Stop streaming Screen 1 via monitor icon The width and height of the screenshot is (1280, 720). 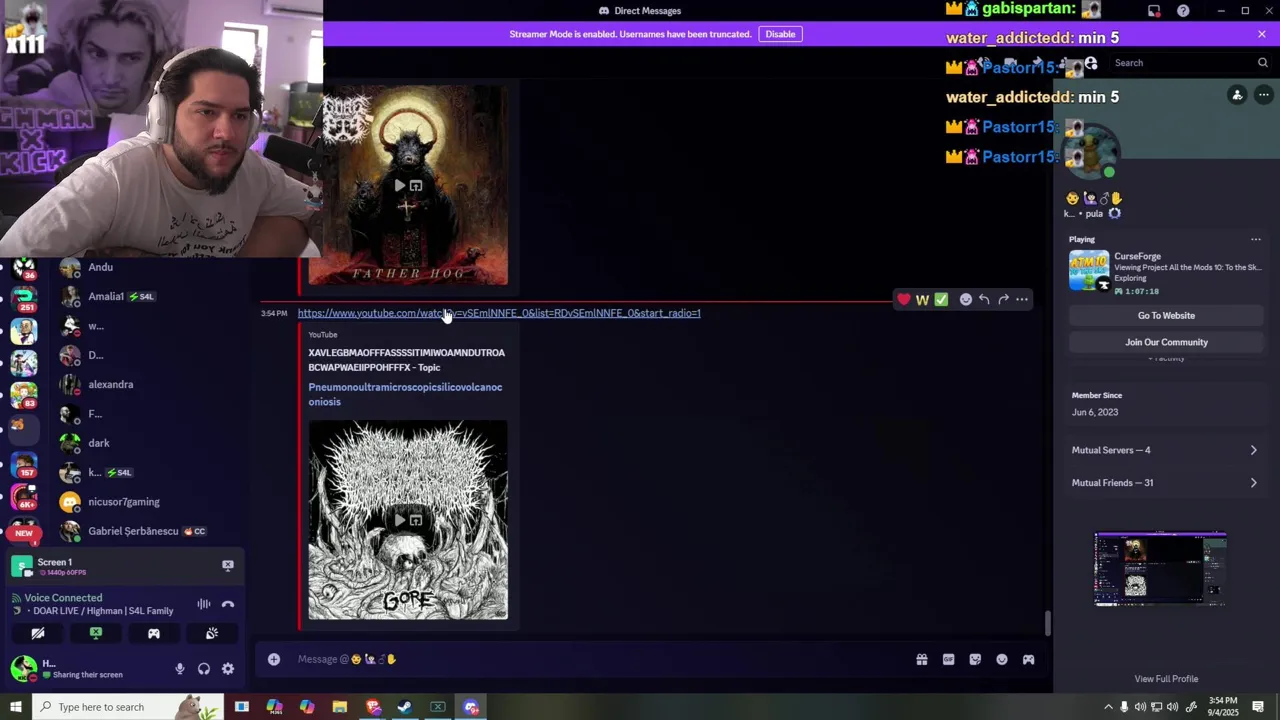tap(228, 565)
